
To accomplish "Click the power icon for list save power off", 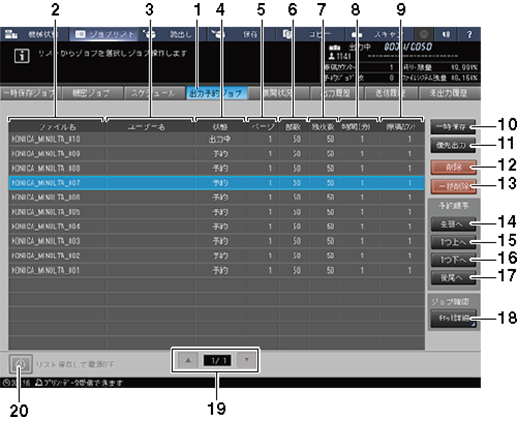I will pyautogui.click(x=21, y=364).
